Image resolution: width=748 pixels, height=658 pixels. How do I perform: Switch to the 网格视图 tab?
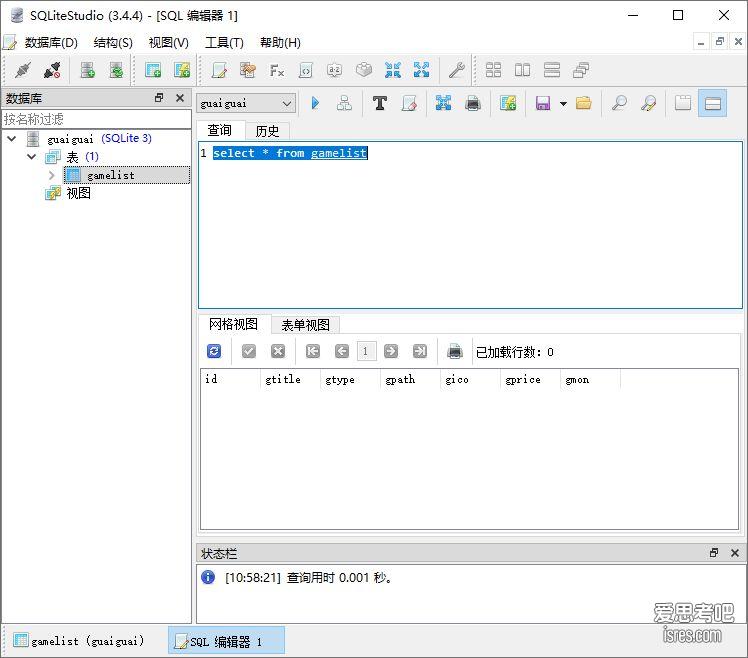coord(233,324)
